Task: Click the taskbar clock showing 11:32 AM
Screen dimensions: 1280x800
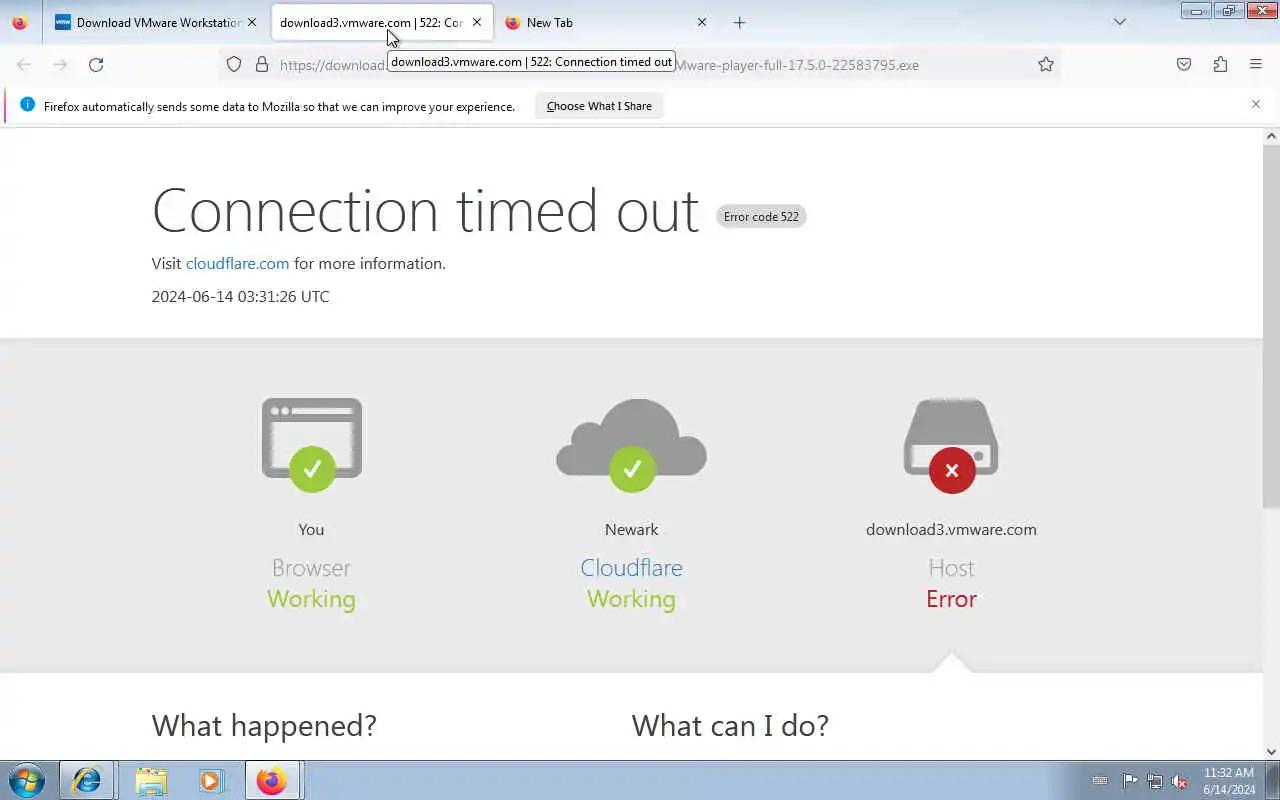Action: click(1229, 781)
